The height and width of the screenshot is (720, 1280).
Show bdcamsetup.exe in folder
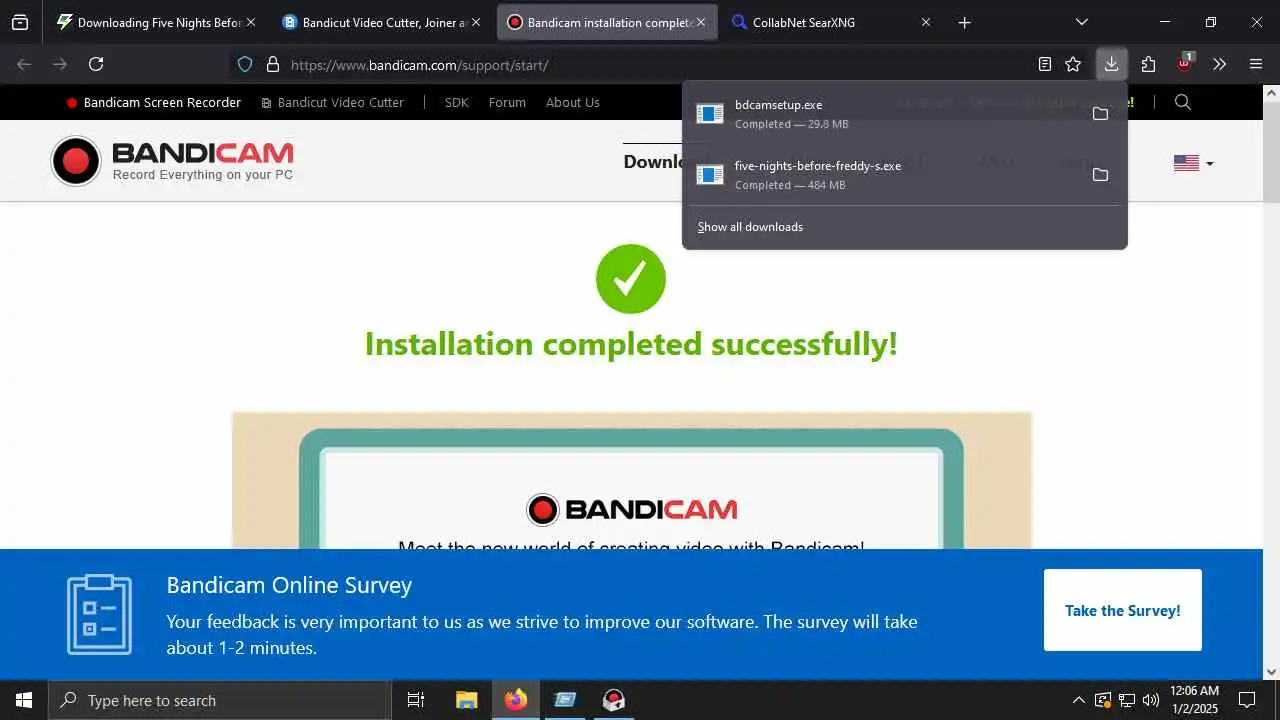(x=1100, y=114)
